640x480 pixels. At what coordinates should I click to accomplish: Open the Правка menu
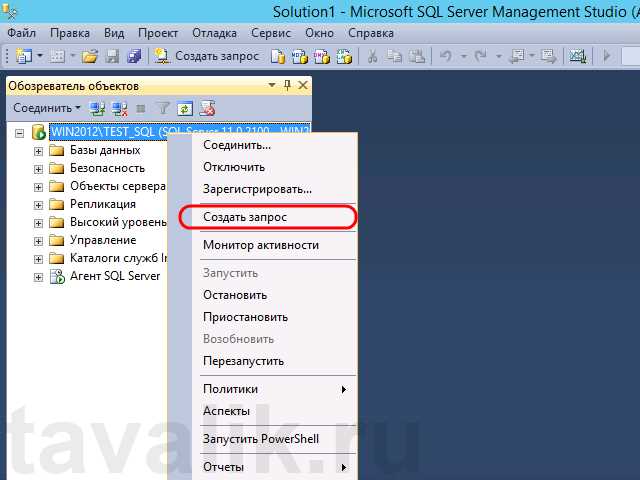pyautogui.click(x=70, y=33)
